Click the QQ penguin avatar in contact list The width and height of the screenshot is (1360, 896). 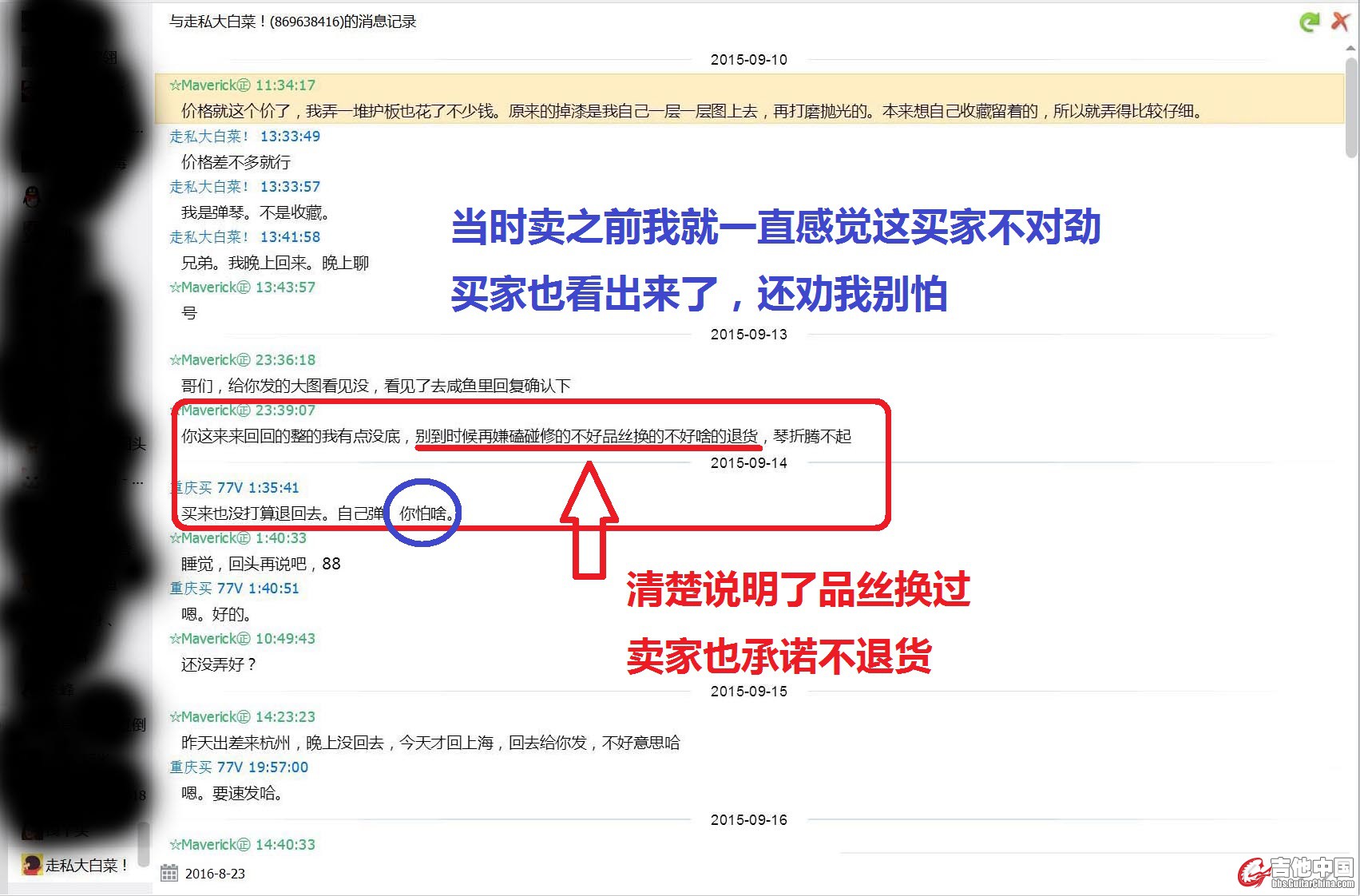pos(31,196)
